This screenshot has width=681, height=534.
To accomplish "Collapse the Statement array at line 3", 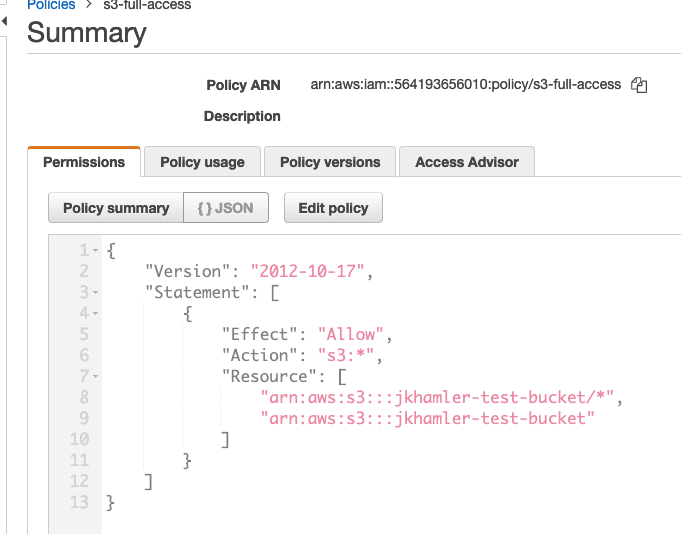I will (x=96, y=293).
